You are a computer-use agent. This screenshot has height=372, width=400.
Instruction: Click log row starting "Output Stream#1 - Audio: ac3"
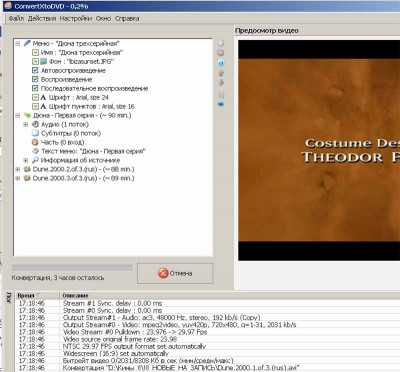pos(208,318)
